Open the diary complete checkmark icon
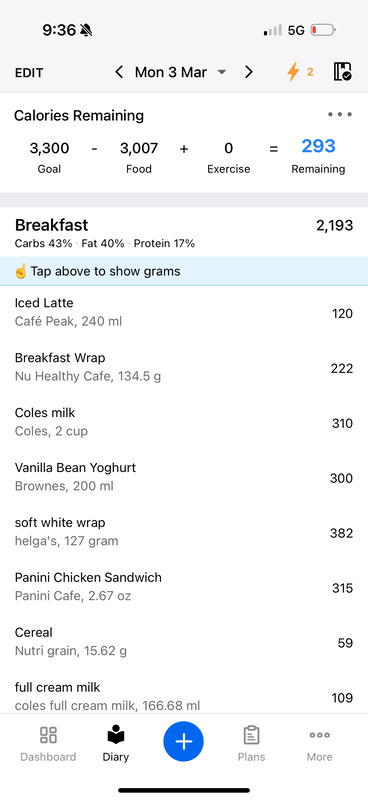Viewport: 368px width, 800px height. (x=343, y=72)
